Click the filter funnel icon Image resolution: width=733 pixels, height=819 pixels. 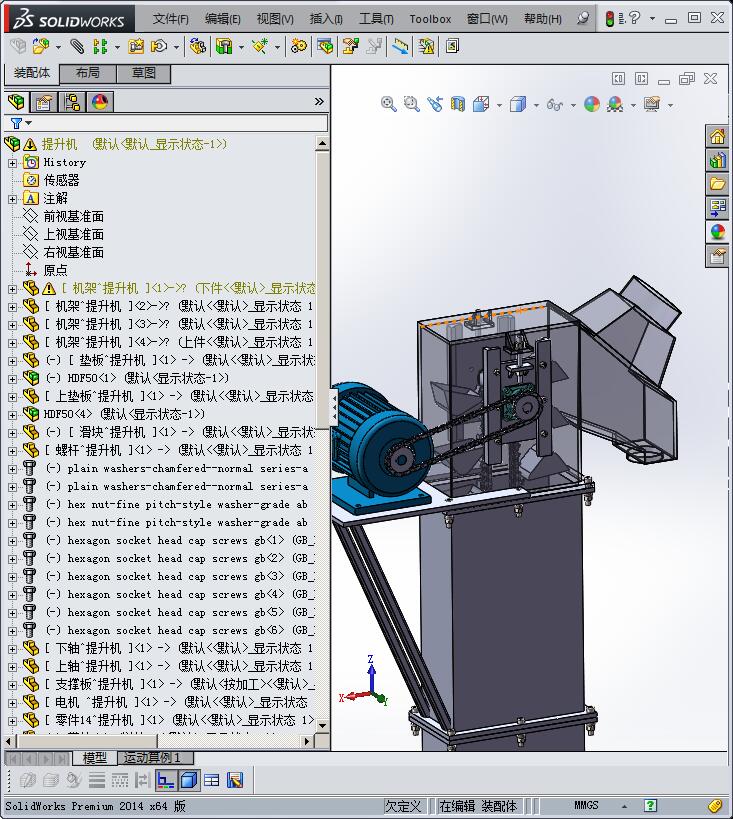(x=16, y=123)
